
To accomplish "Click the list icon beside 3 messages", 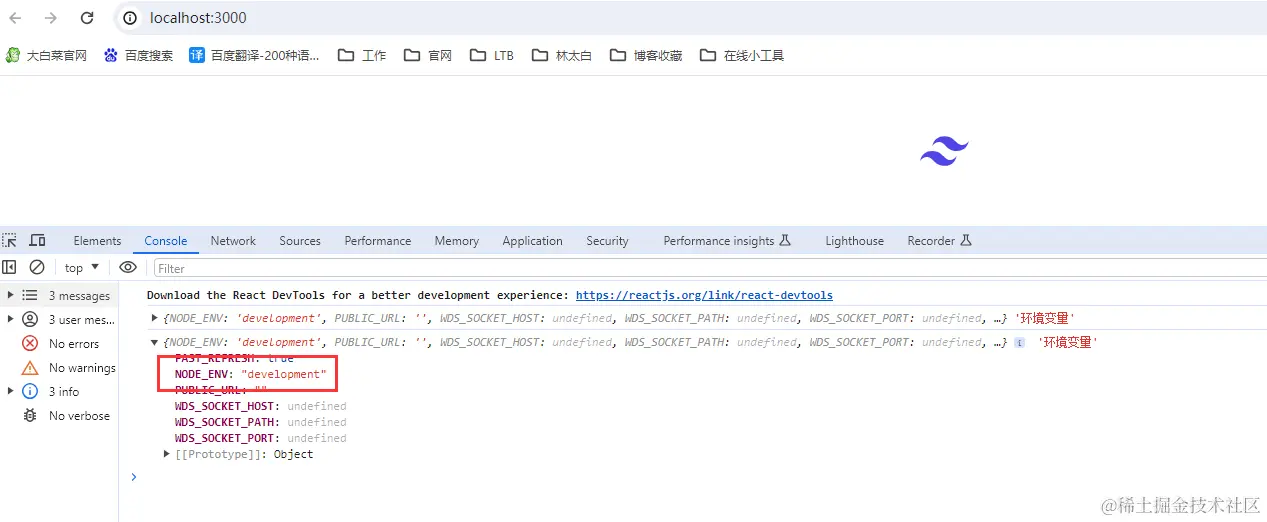I will 30,295.
